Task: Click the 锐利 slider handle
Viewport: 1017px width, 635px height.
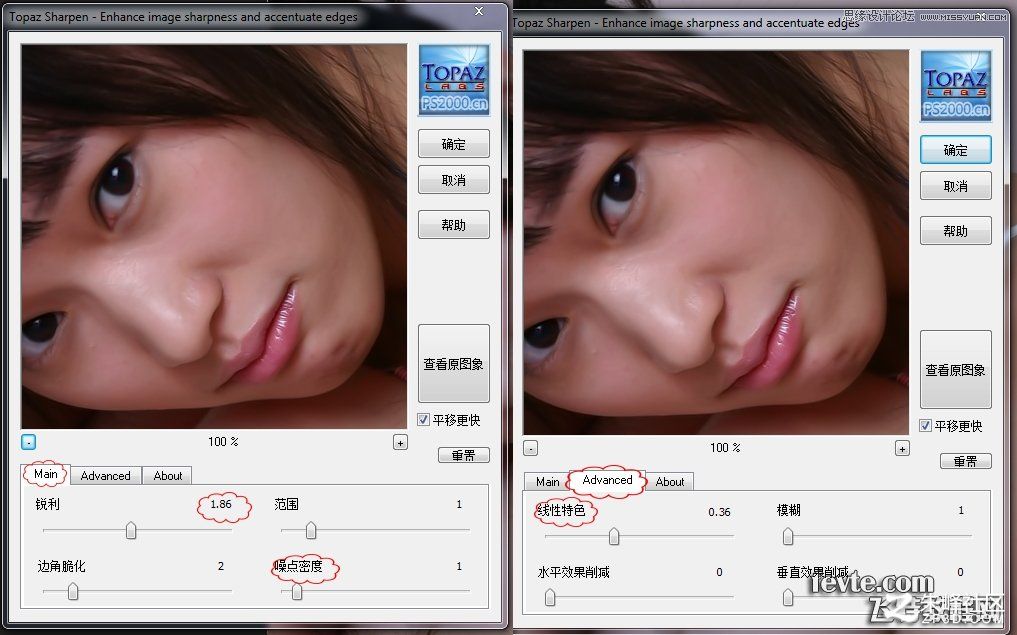Action: coord(131,530)
